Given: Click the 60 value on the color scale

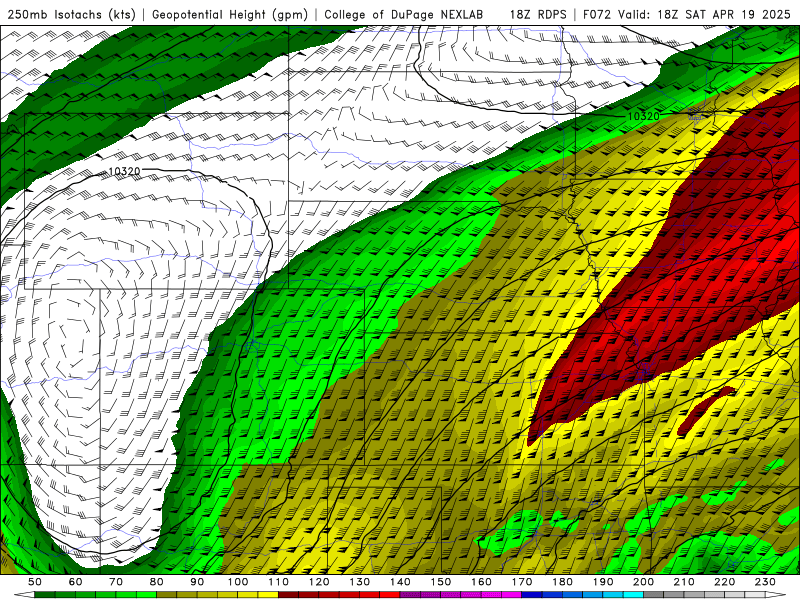Looking at the screenshot, I should [x=76, y=582].
